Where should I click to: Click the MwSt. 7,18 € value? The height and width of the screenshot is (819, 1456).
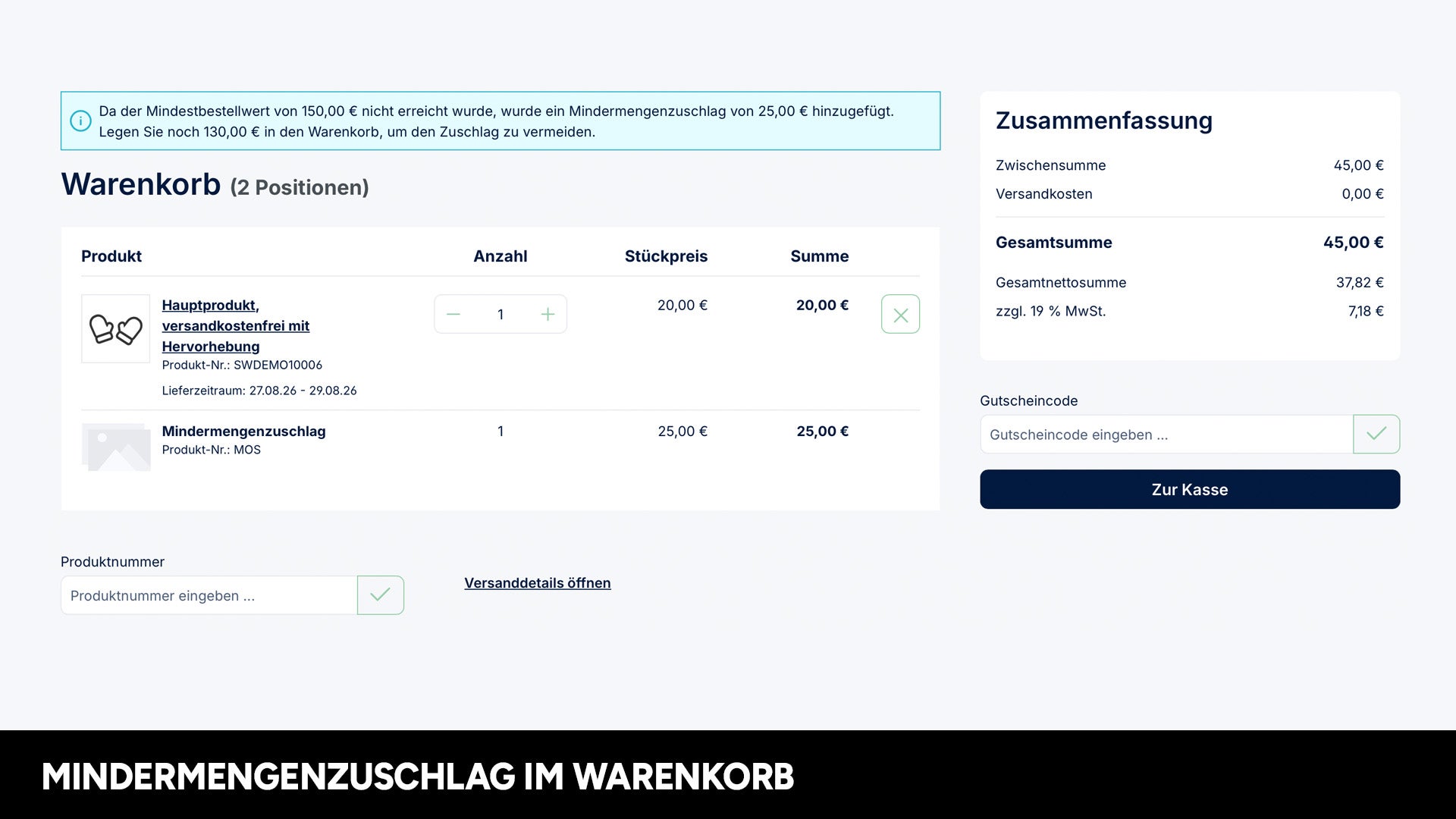[1366, 312]
